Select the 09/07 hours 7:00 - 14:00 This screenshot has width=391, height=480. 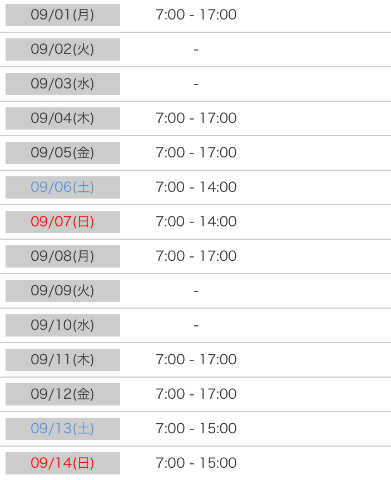point(196,222)
